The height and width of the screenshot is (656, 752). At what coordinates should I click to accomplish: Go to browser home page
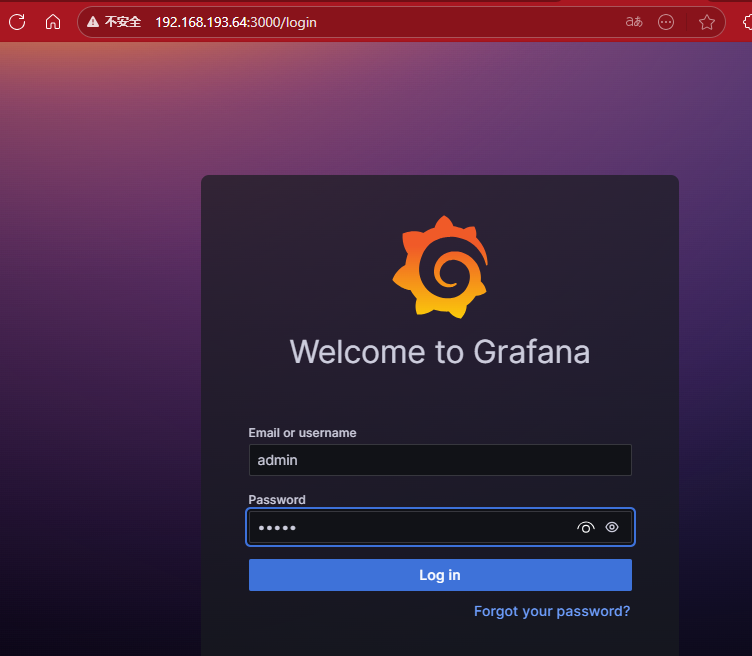pos(53,22)
